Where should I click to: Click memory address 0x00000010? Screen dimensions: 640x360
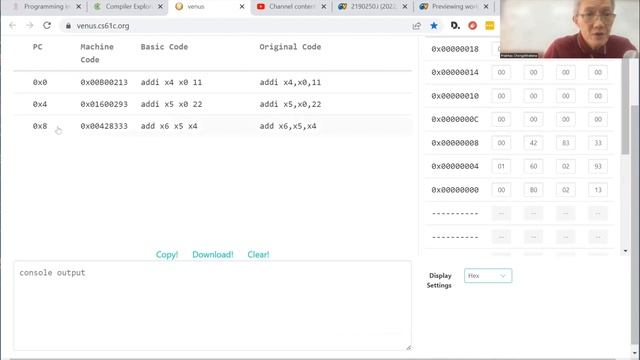pos(455,96)
